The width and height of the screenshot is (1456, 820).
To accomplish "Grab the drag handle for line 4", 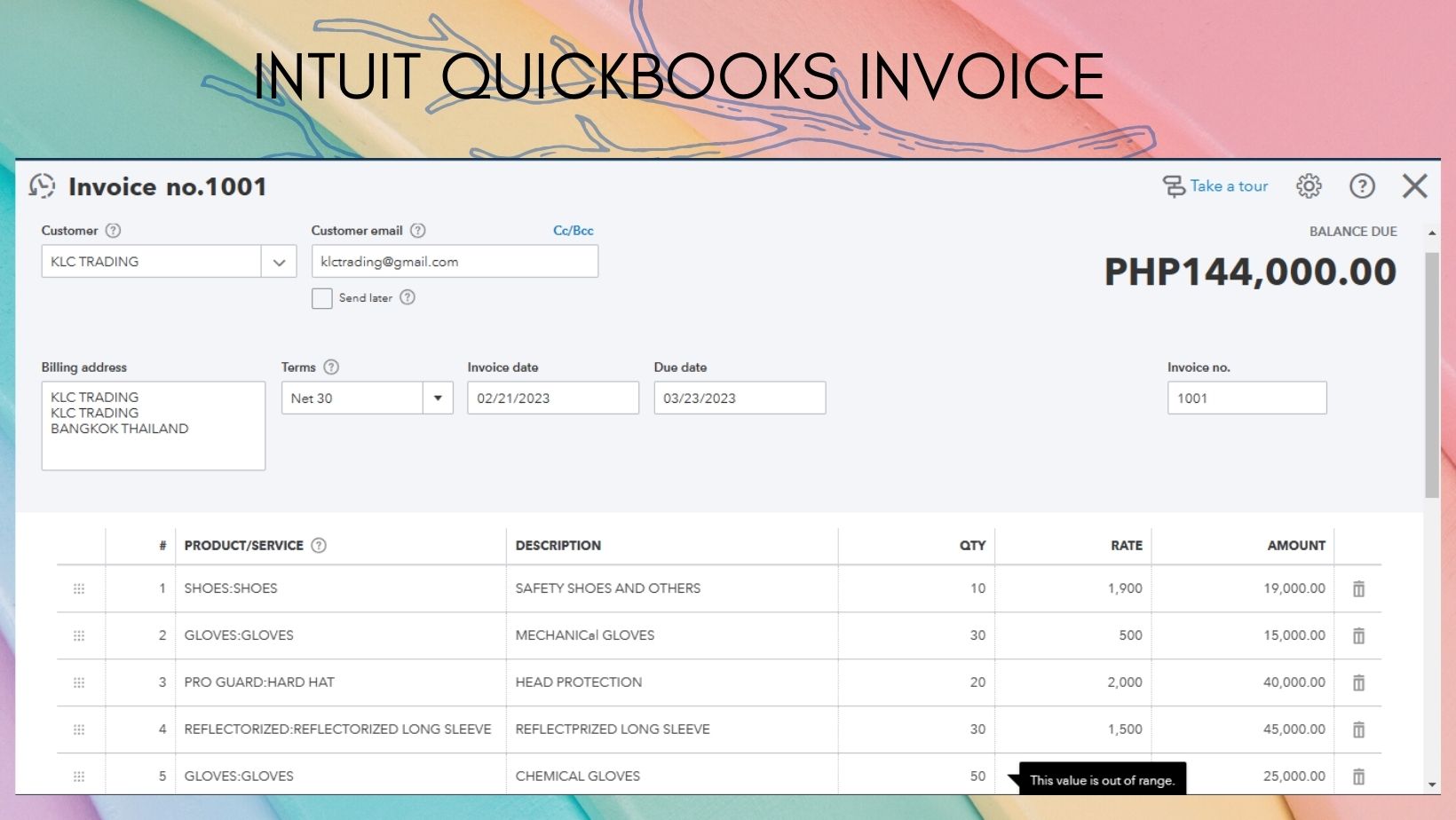I will tap(79, 729).
